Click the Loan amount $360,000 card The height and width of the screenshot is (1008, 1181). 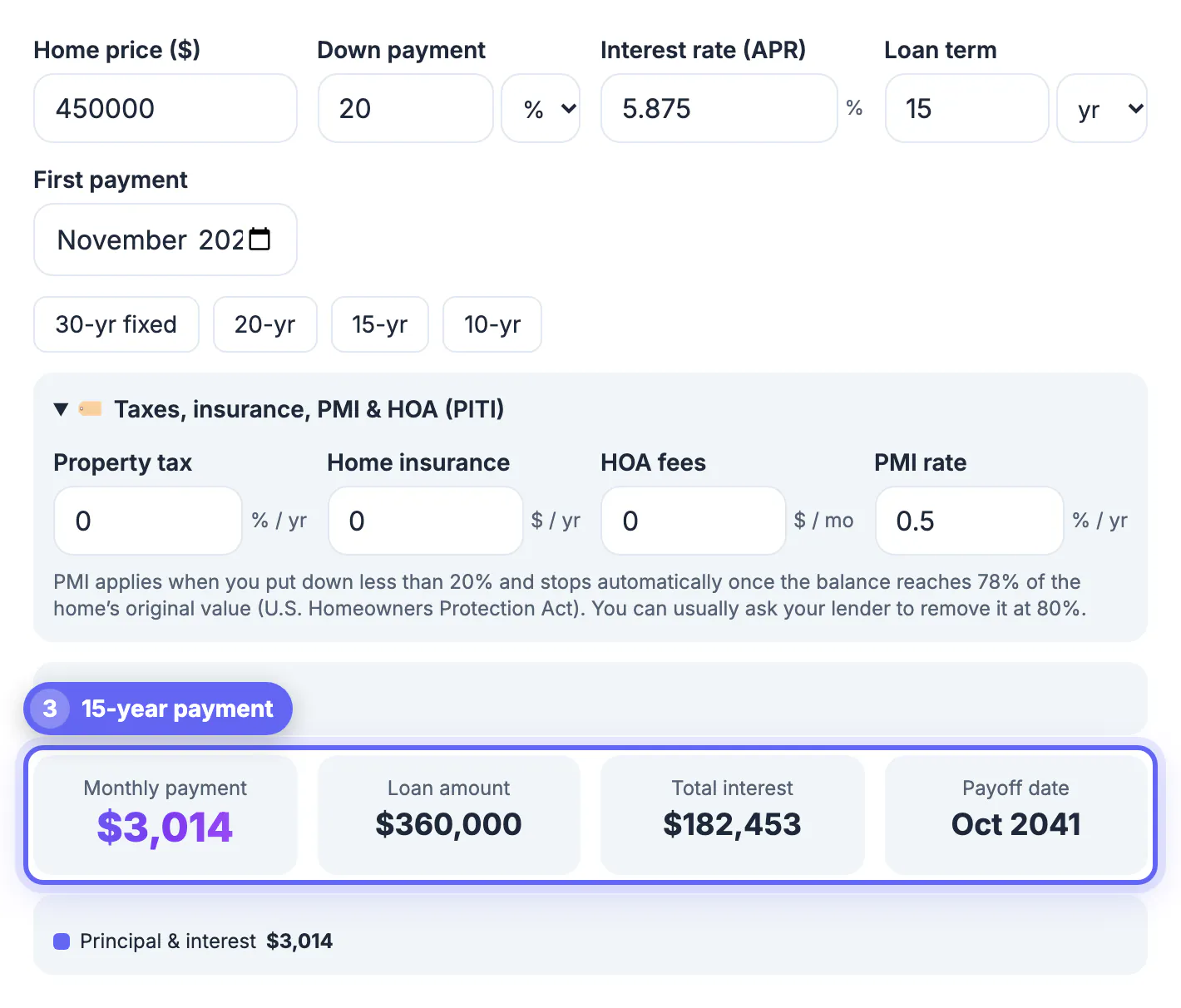pos(449,814)
